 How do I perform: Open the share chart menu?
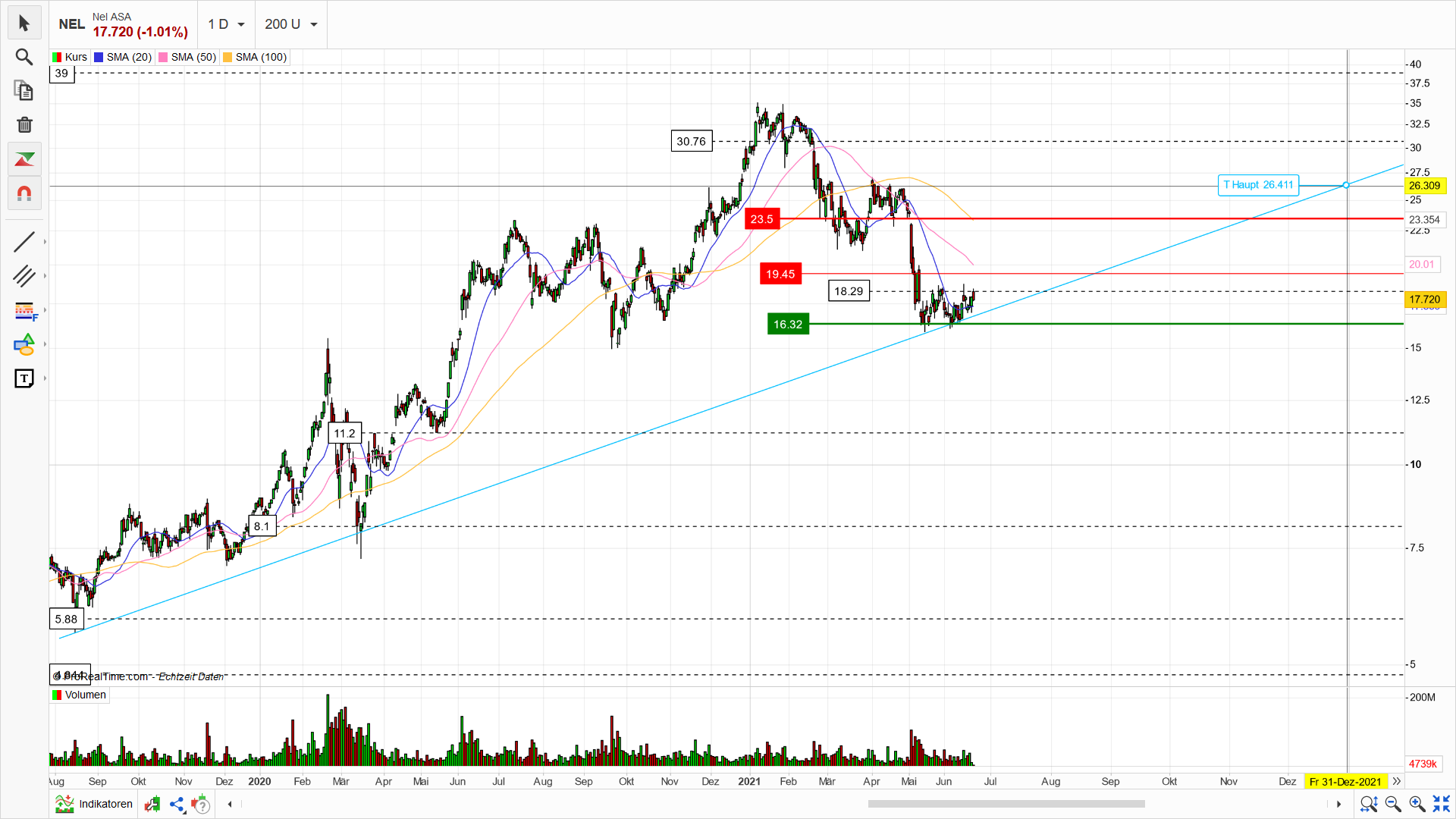[177, 804]
